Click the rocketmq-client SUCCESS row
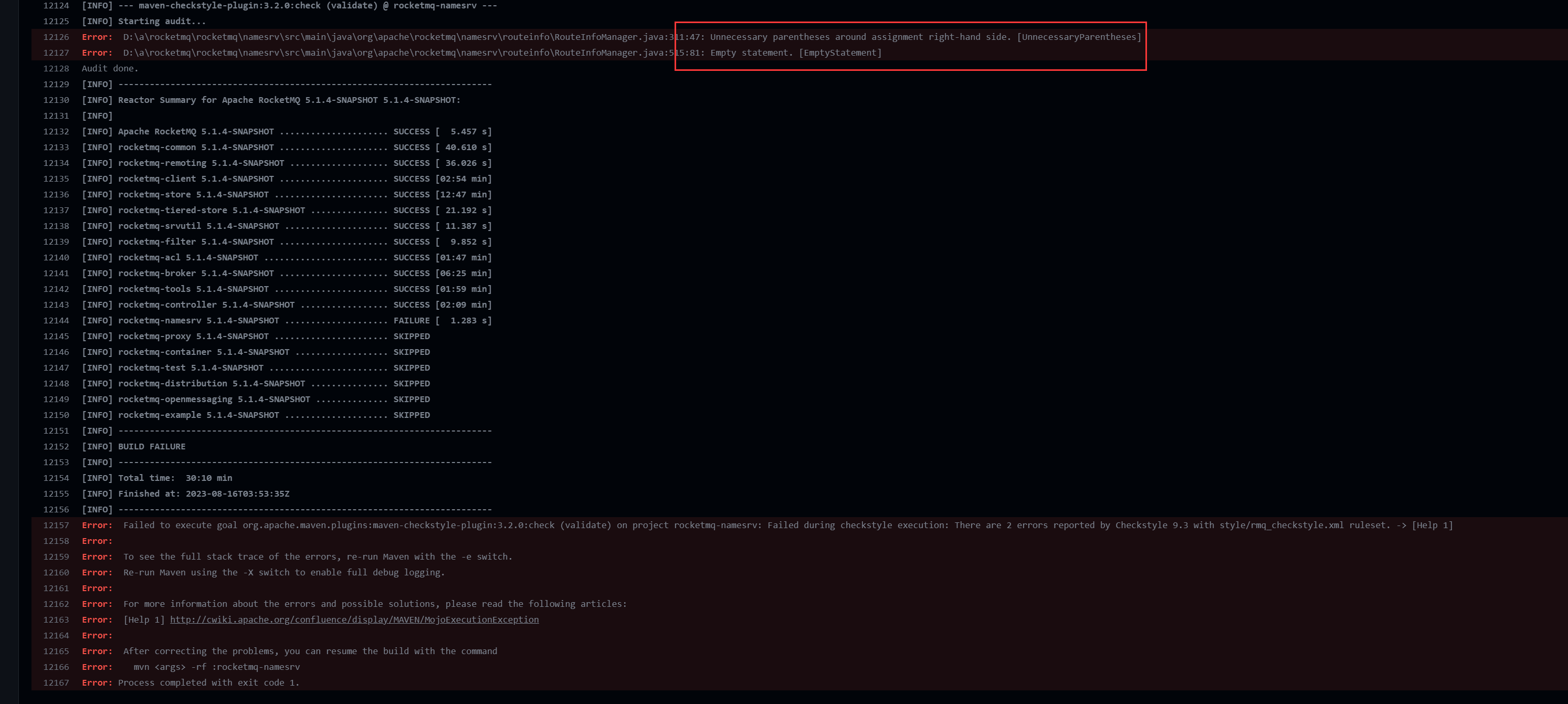This screenshot has height=704, width=1568. [x=287, y=179]
